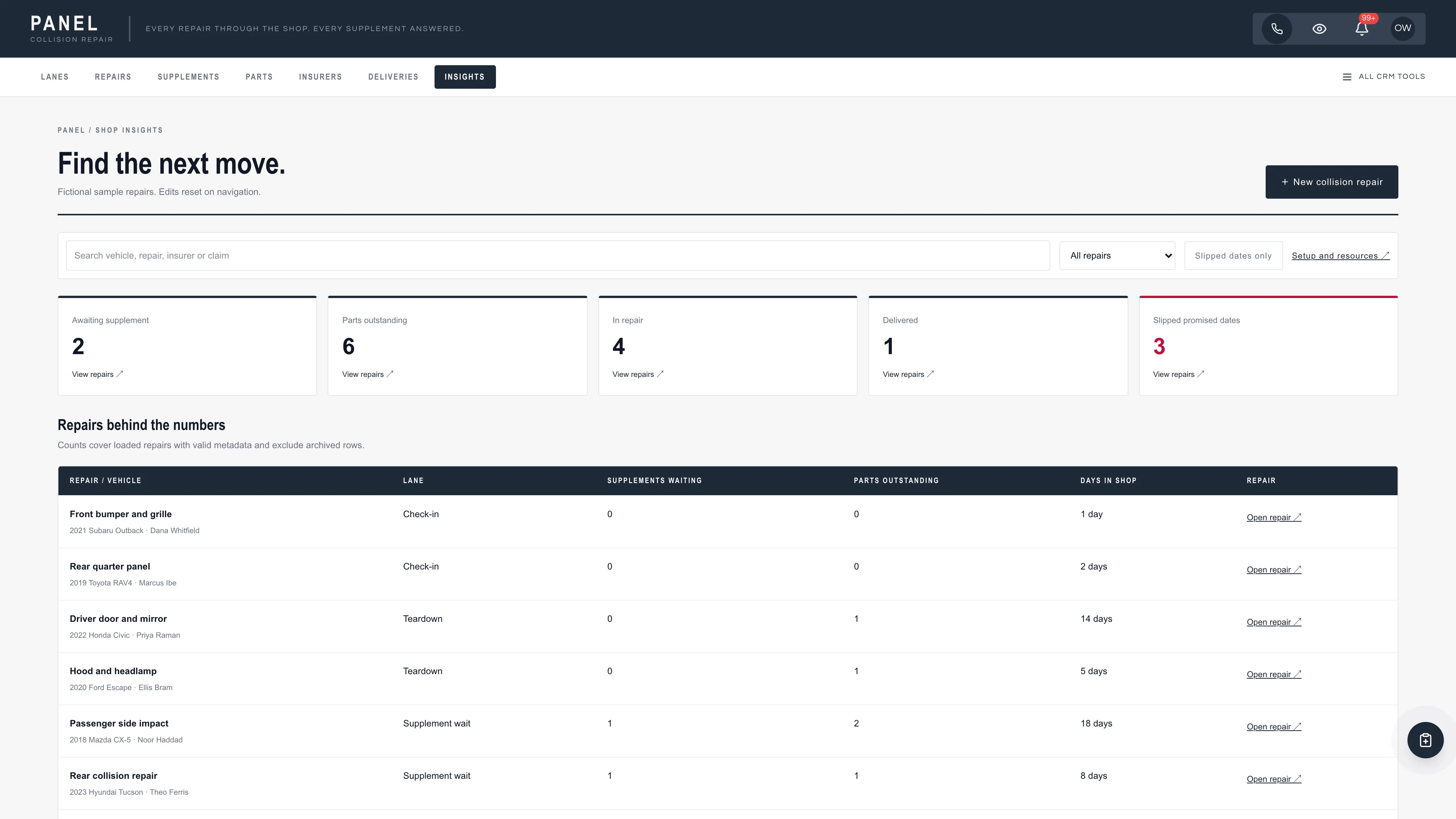Viewport: 1456px width, 819px height.
Task: Open repair for Driver door and mirror
Action: (1274, 622)
